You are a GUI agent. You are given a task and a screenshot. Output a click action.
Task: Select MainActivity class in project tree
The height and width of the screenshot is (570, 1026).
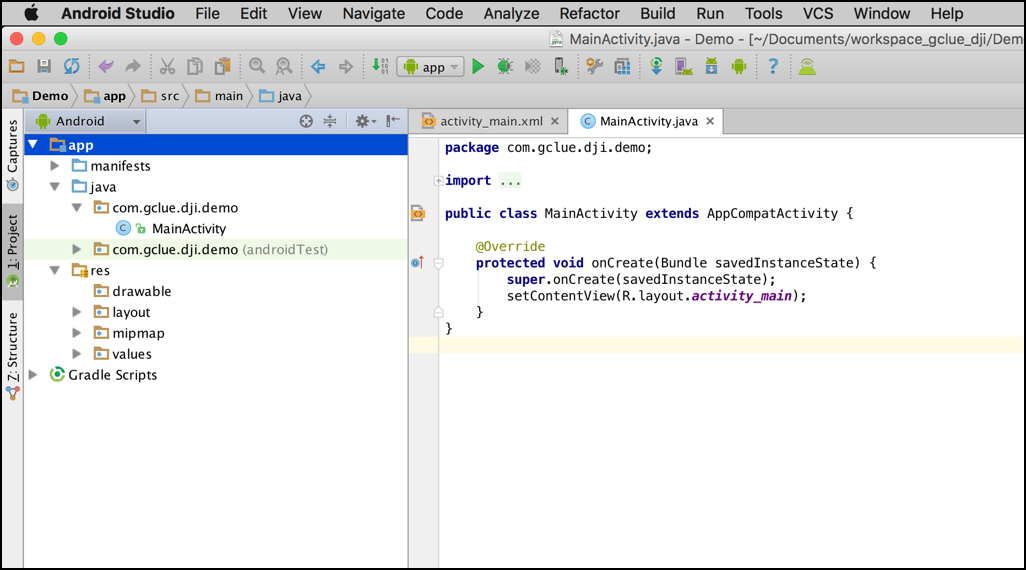(x=189, y=229)
